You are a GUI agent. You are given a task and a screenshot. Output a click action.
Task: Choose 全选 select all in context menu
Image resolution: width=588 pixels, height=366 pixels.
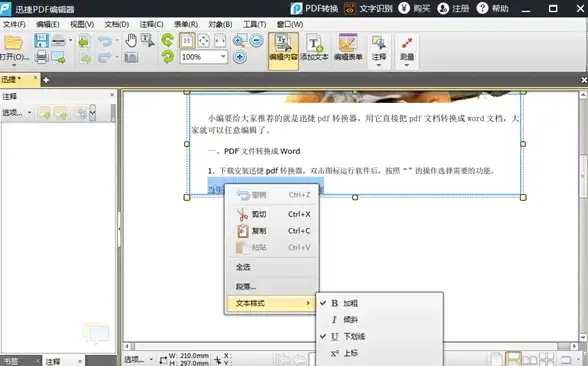coord(272,267)
